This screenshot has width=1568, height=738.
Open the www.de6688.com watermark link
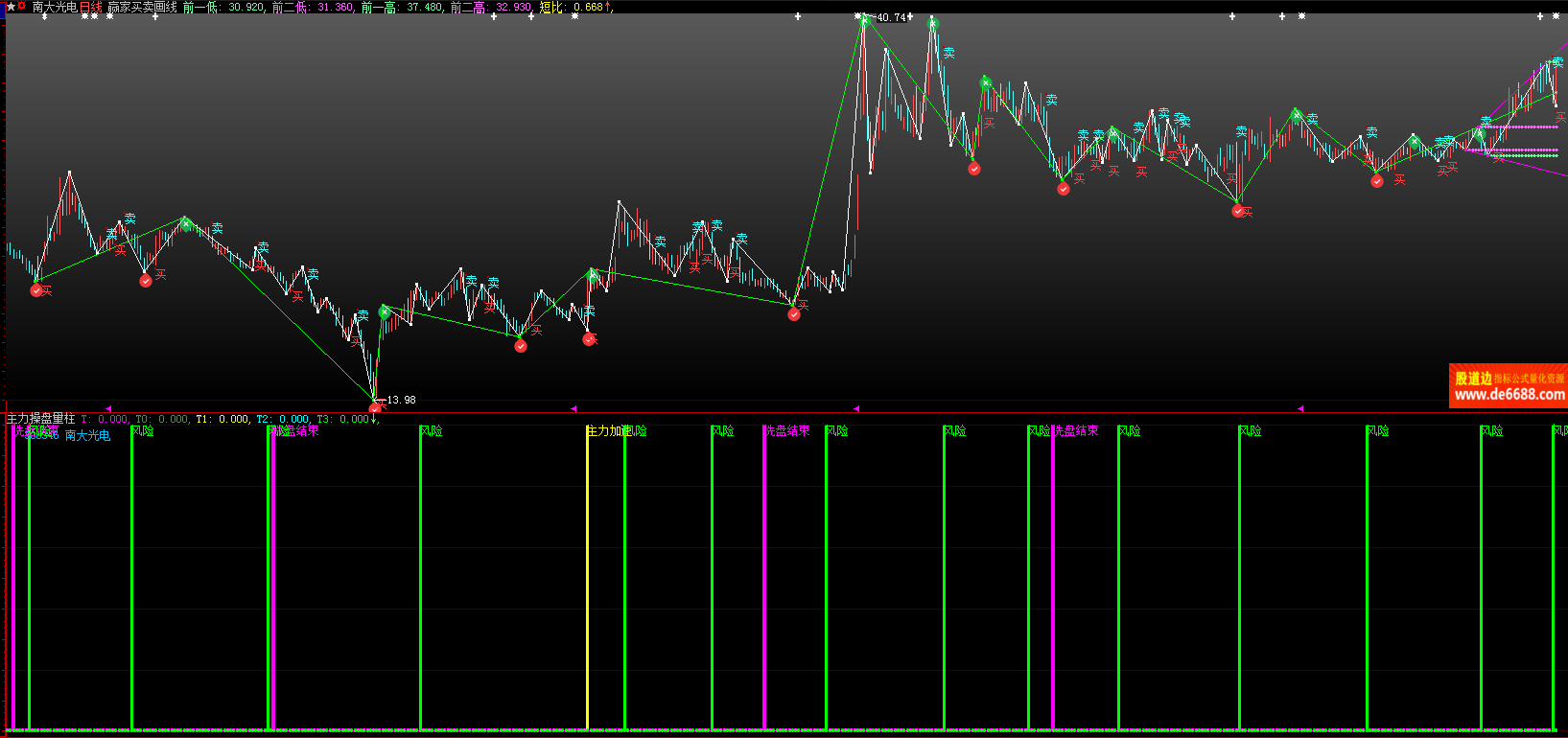[1509, 394]
